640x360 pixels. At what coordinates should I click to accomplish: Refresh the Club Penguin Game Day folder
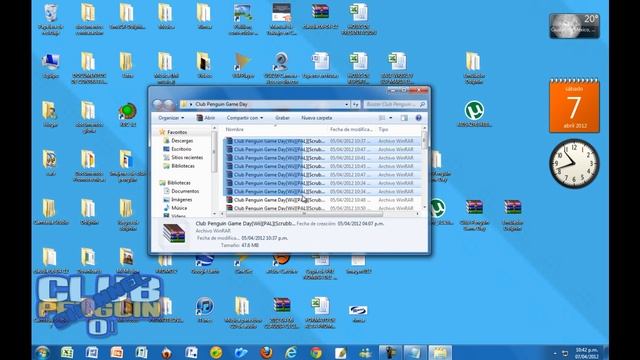(356, 104)
